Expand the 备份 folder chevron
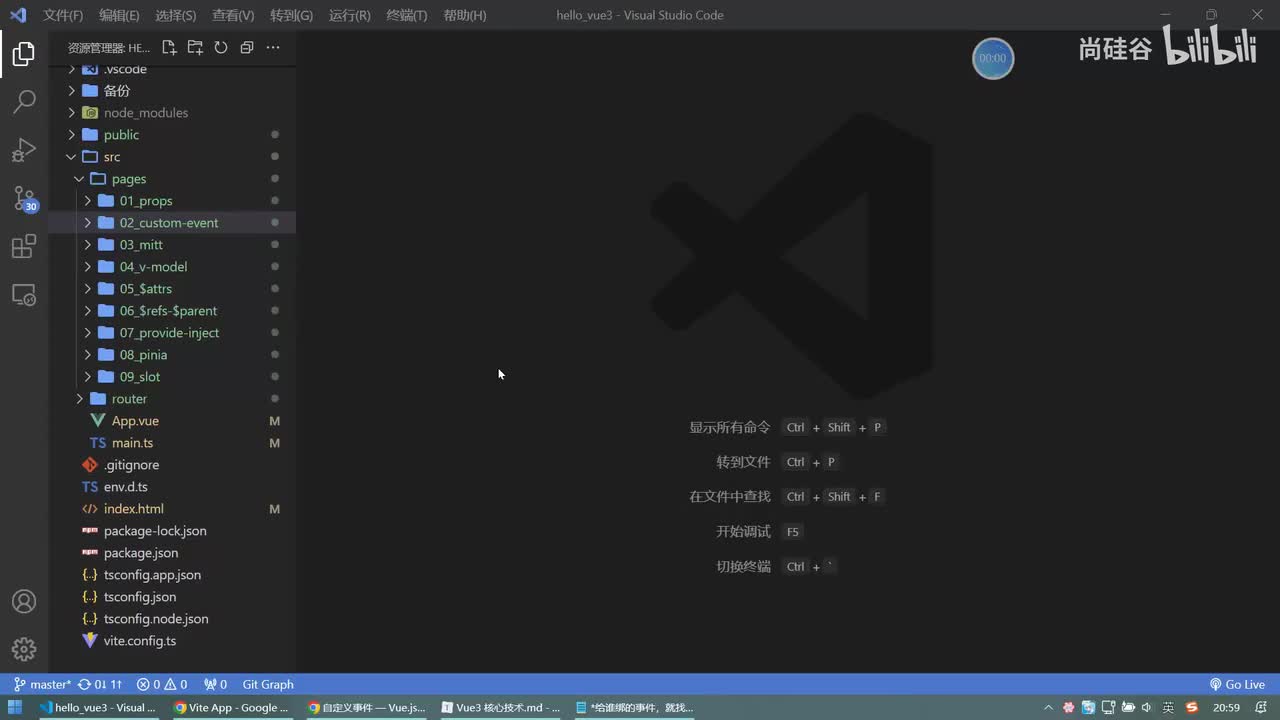The width and height of the screenshot is (1280, 720). pos(71,91)
